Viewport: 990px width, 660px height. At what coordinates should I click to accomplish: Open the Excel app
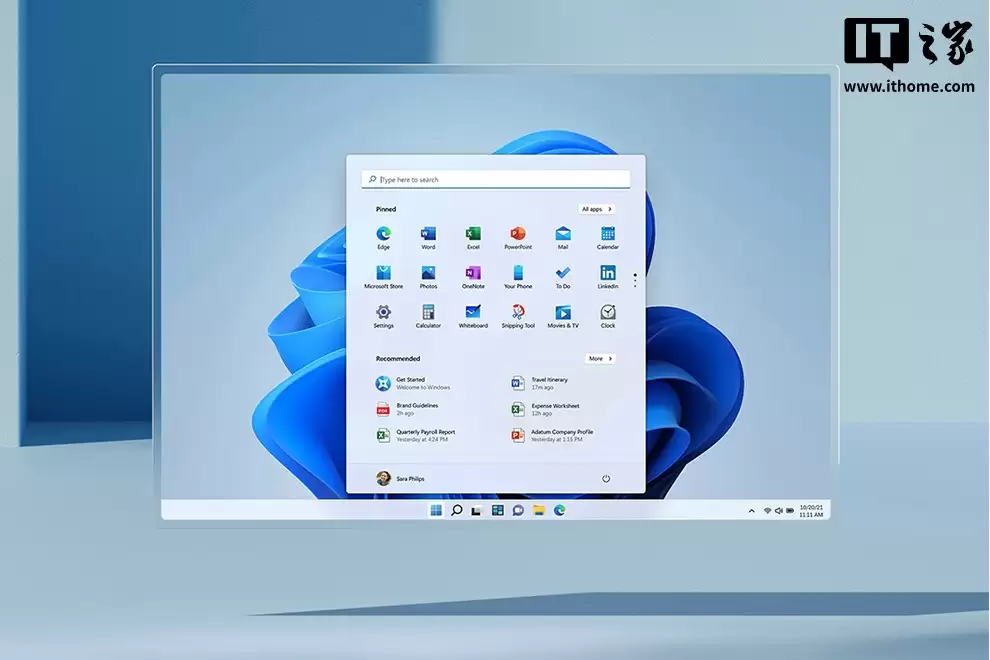tap(473, 235)
